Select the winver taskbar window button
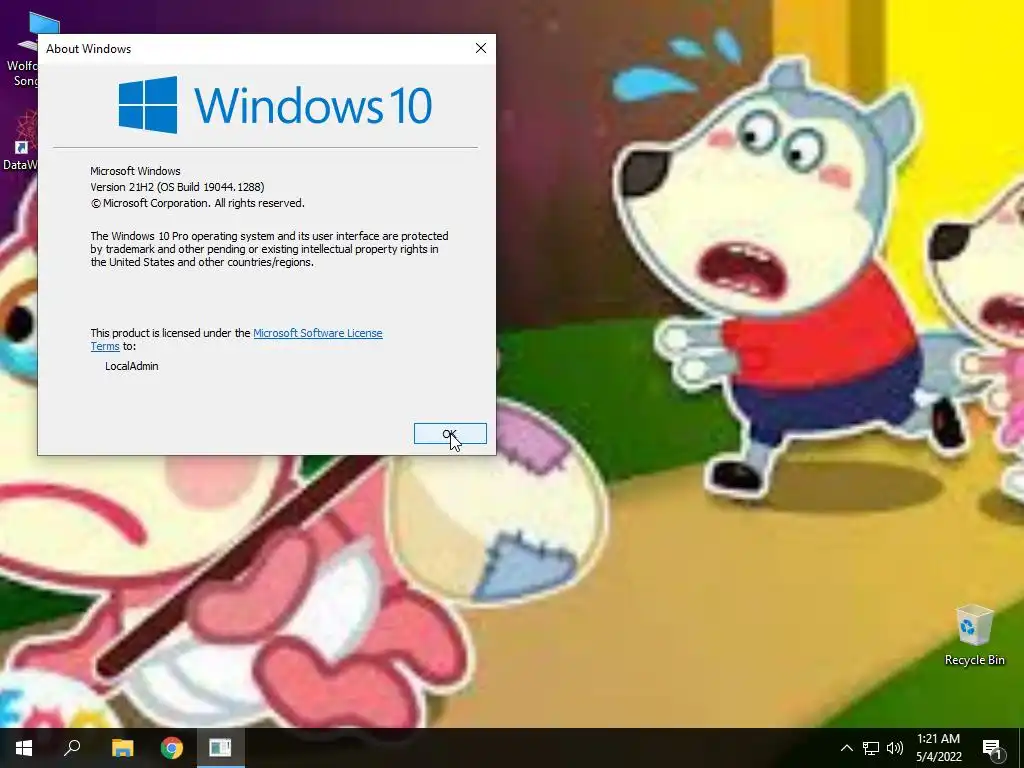Viewport: 1024px width, 768px height. pyautogui.click(x=220, y=748)
